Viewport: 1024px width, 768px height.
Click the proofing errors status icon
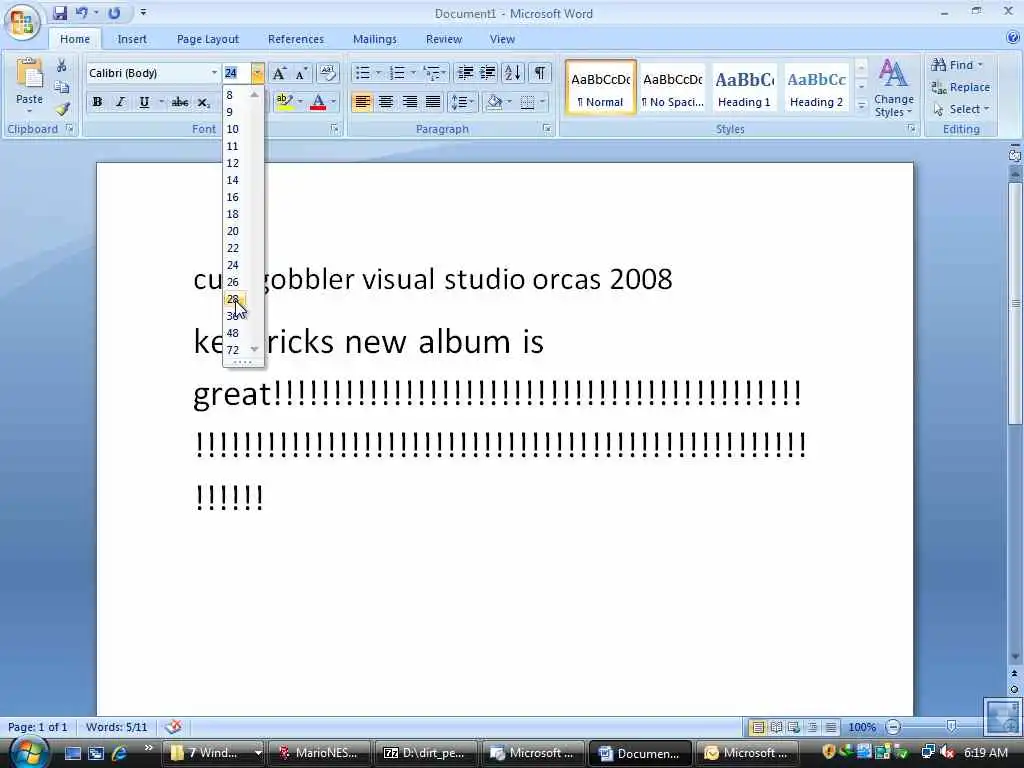coord(173,727)
